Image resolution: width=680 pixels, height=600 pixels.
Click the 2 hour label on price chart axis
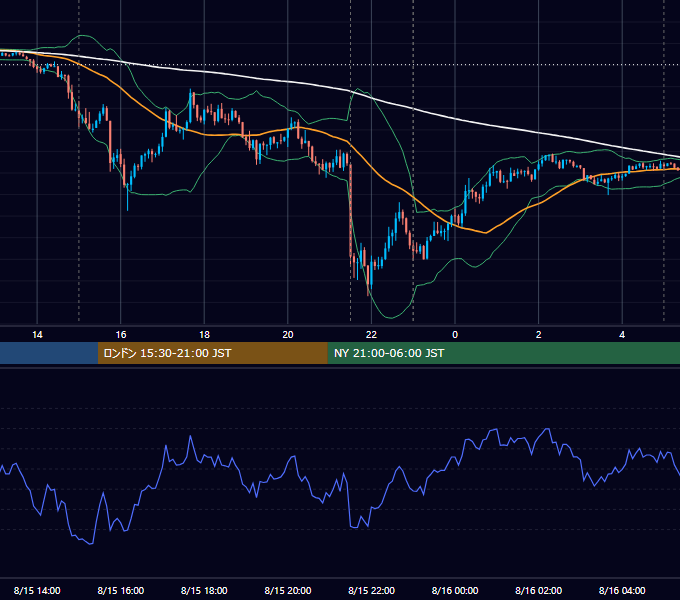[539, 335]
